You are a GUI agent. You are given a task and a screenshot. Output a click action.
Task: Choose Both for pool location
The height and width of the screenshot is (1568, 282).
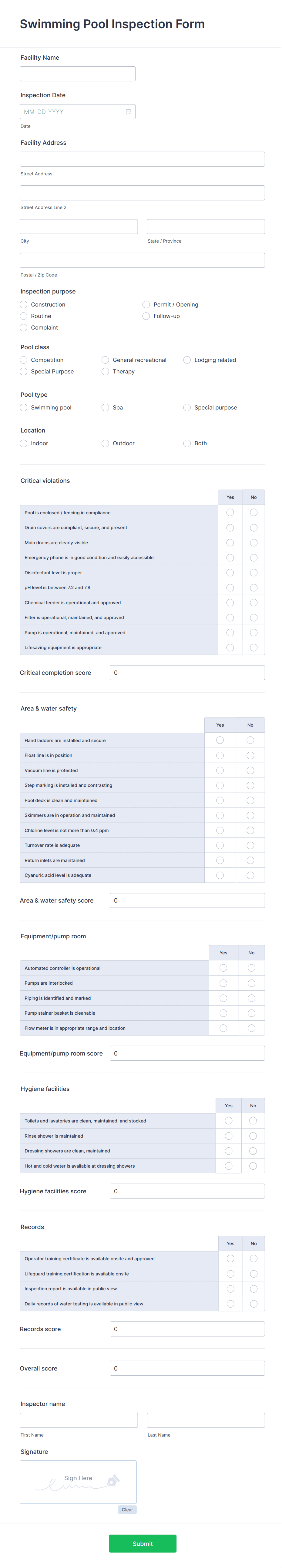[186, 443]
